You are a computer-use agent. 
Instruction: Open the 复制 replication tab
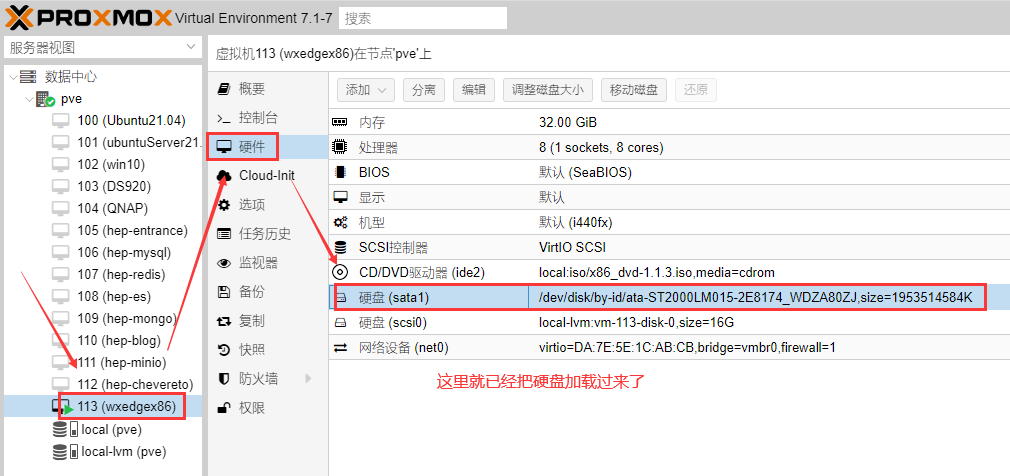(252, 321)
